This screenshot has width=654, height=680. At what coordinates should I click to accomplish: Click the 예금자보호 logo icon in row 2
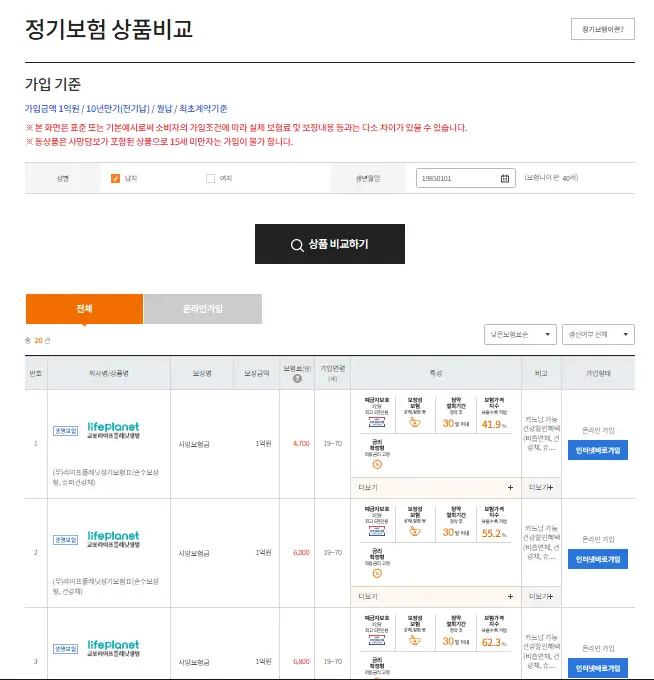(376, 531)
